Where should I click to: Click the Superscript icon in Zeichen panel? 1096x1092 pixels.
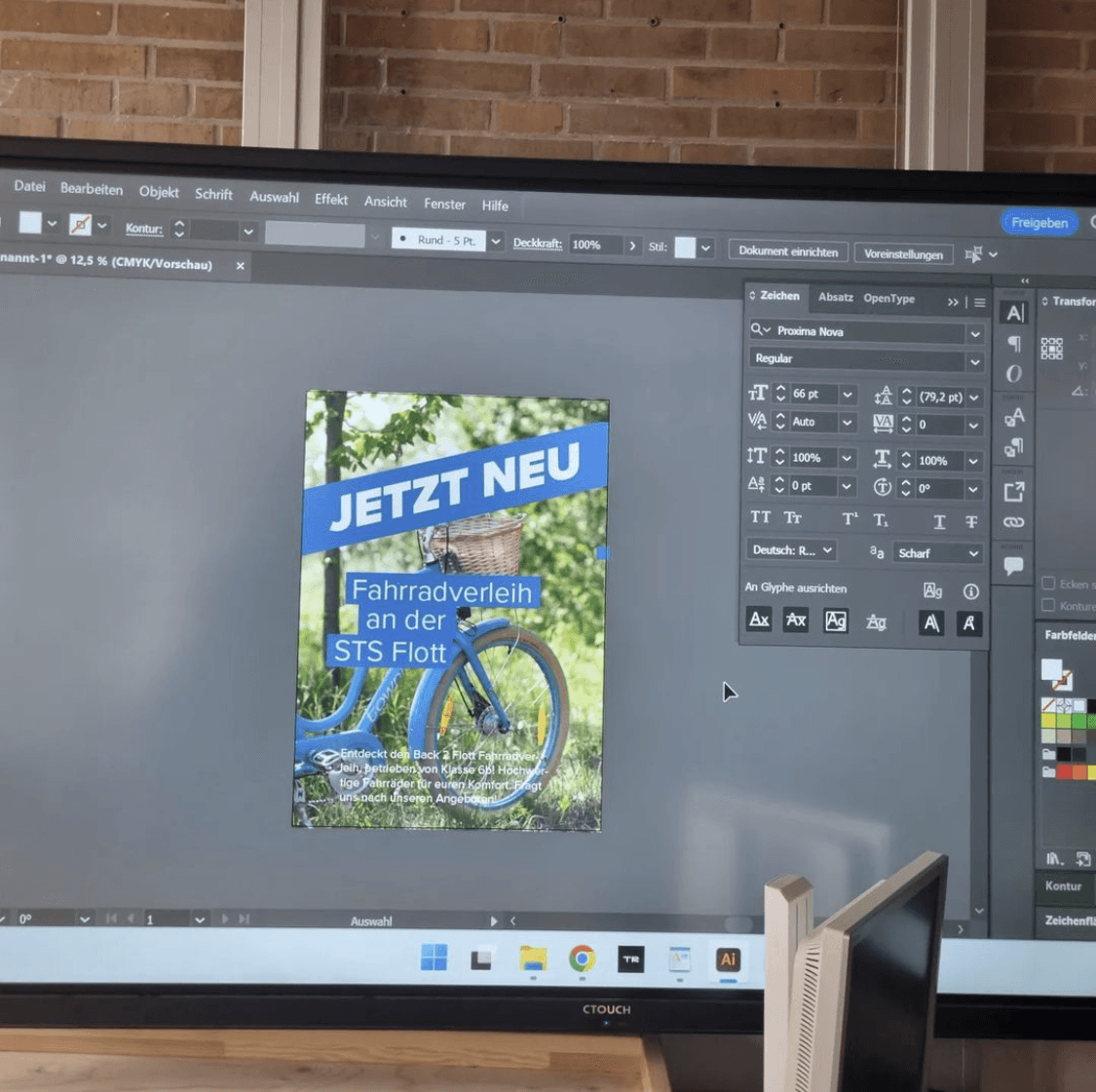(850, 519)
